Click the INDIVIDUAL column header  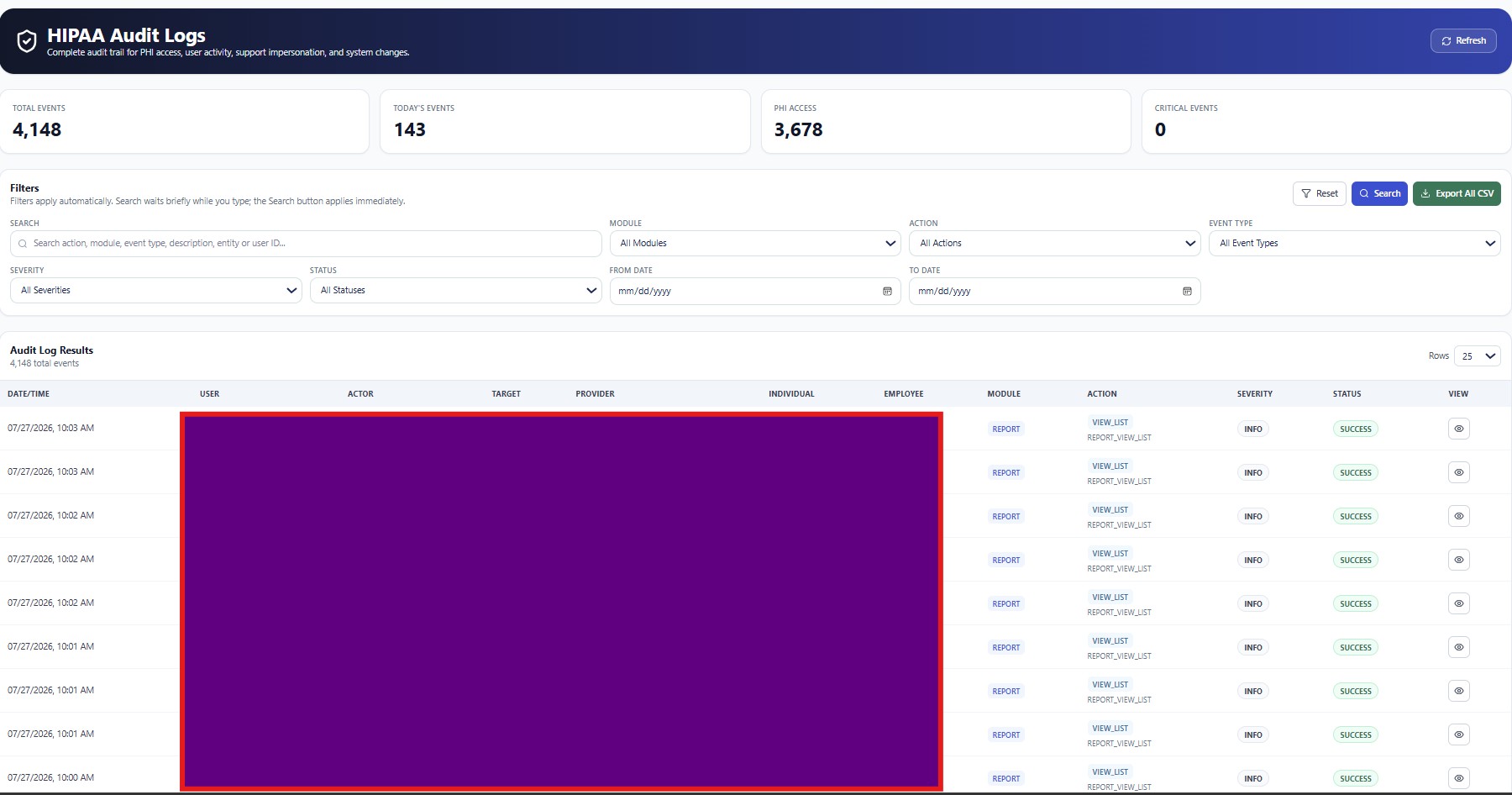791,393
